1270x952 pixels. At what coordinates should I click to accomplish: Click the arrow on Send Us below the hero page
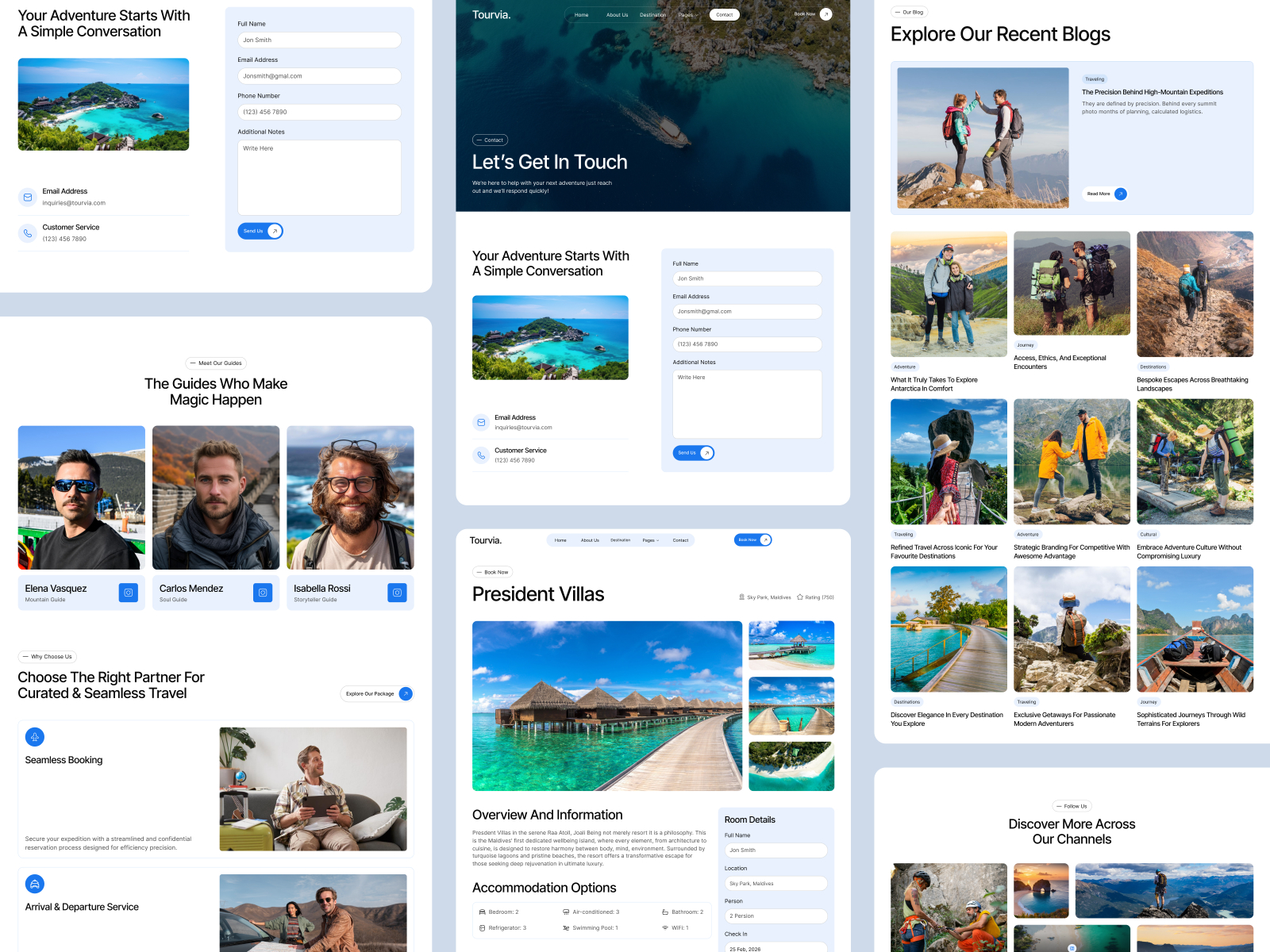(x=706, y=453)
